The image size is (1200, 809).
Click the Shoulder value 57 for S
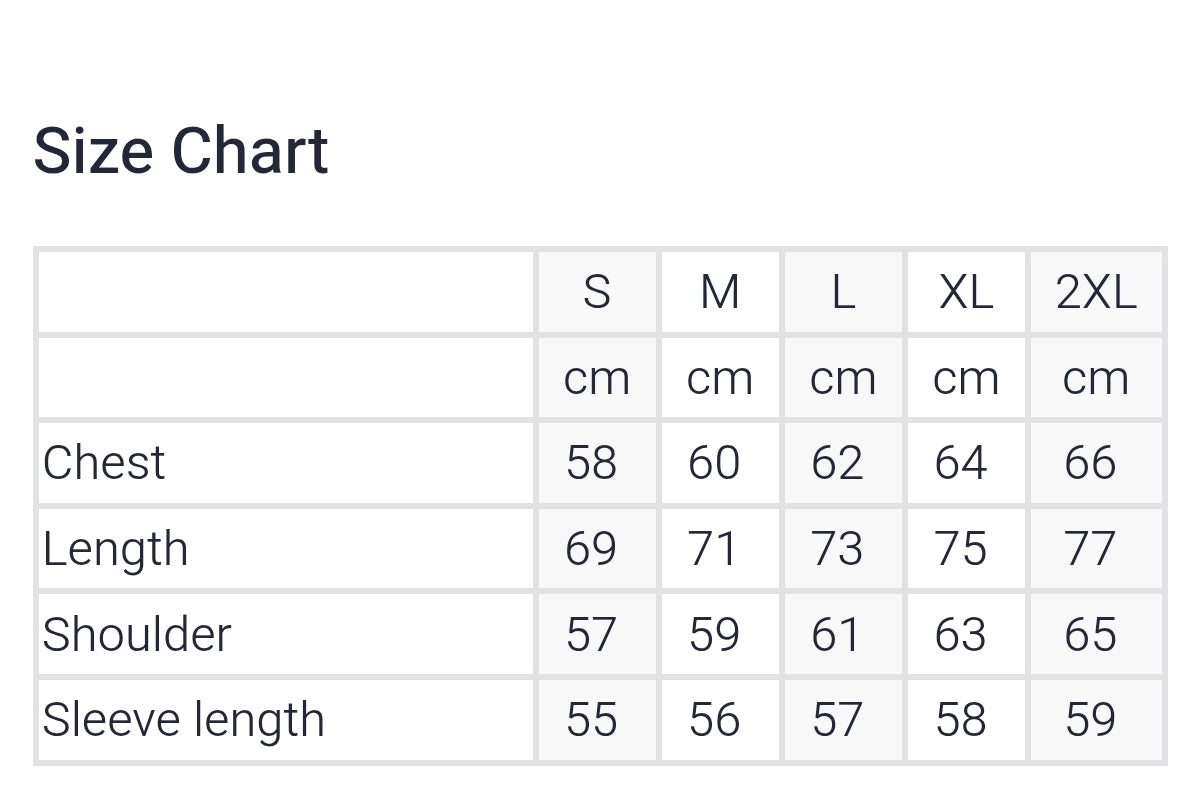tap(591, 635)
